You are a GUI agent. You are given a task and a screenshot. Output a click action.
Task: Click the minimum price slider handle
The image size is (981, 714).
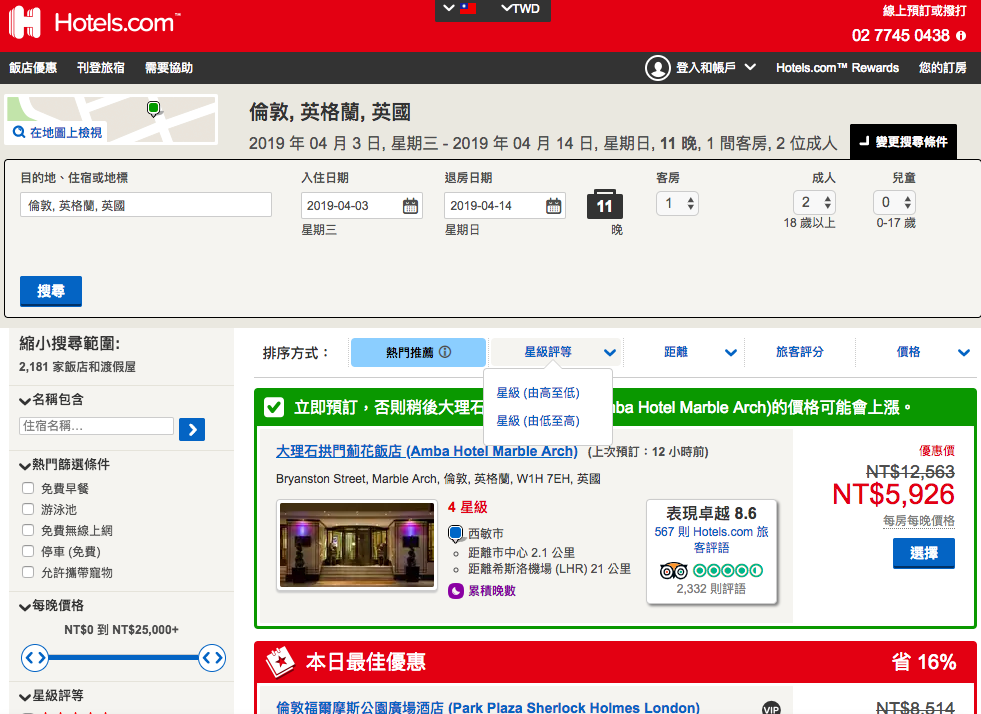point(34,658)
